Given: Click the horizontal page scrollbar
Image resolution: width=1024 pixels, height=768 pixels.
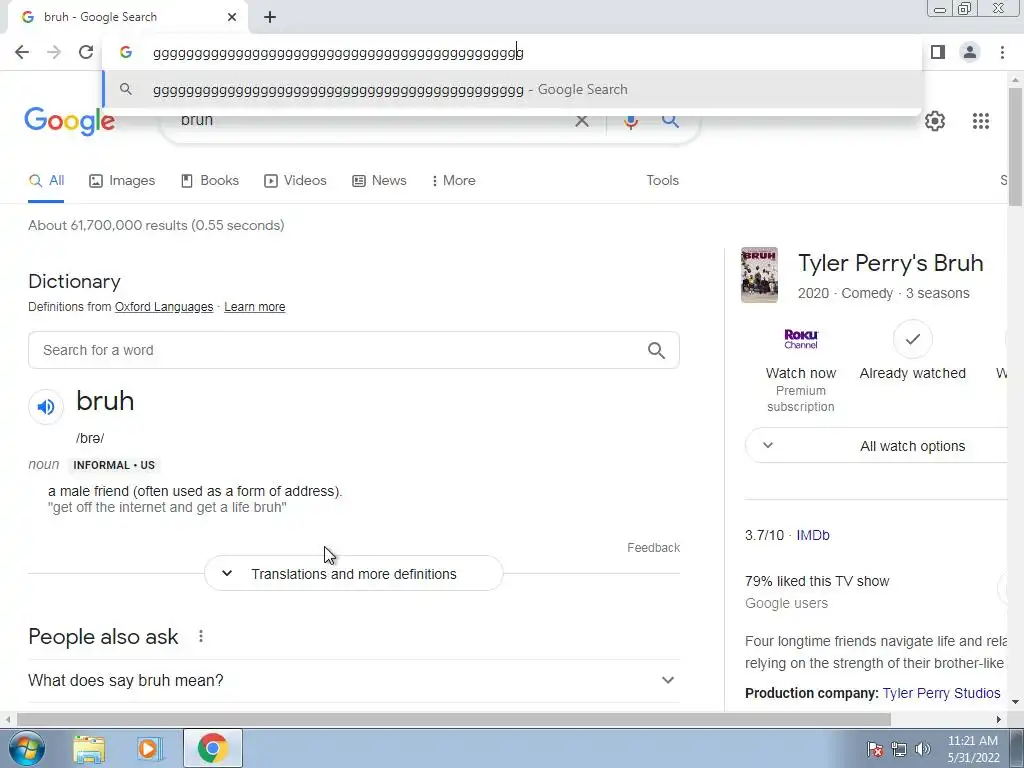Looking at the screenshot, I should pyautogui.click(x=453, y=719).
